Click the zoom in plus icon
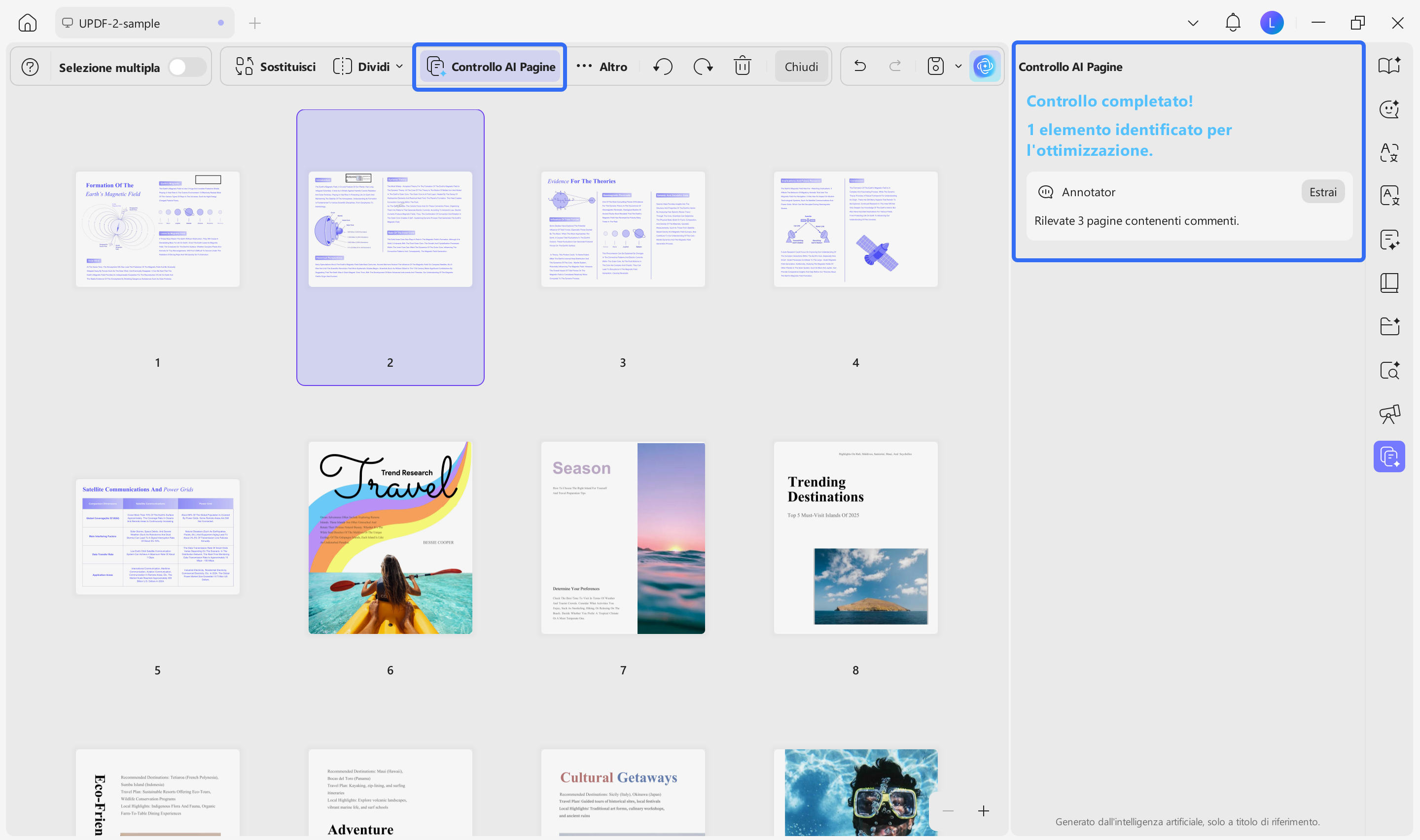Screen dimensions: 1420x840 click(x=984, y=811)
